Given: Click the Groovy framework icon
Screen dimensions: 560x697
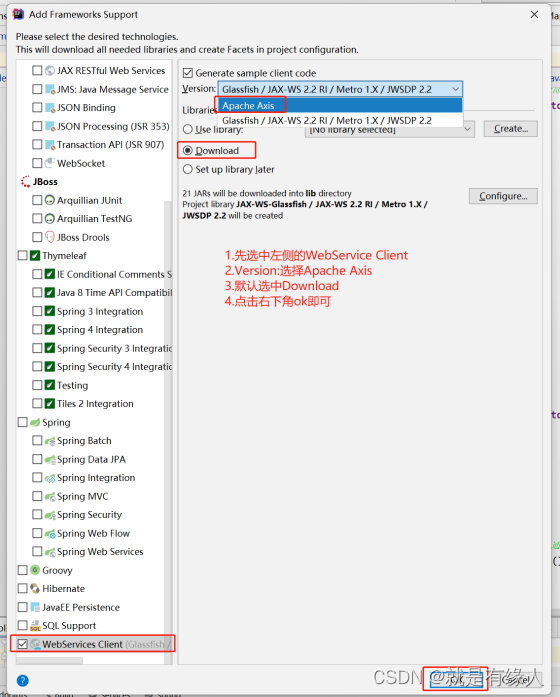Looking at the screenshot, I should coord(35,570).
